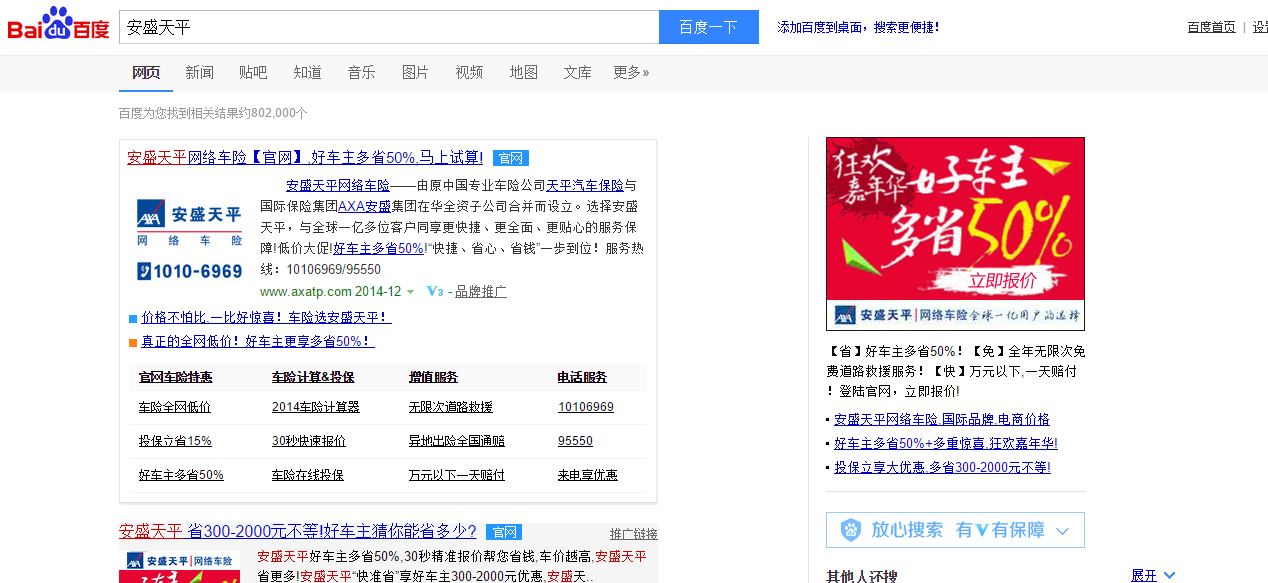Click the 电话服务 column header

coord(582,377)
